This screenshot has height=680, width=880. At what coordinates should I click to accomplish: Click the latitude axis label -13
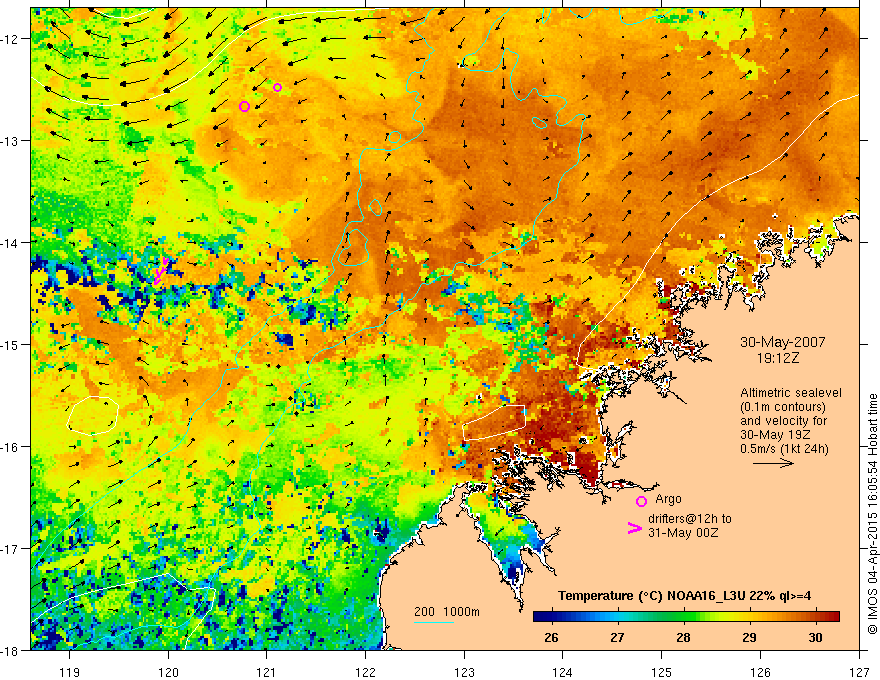[x=10, y=140]
